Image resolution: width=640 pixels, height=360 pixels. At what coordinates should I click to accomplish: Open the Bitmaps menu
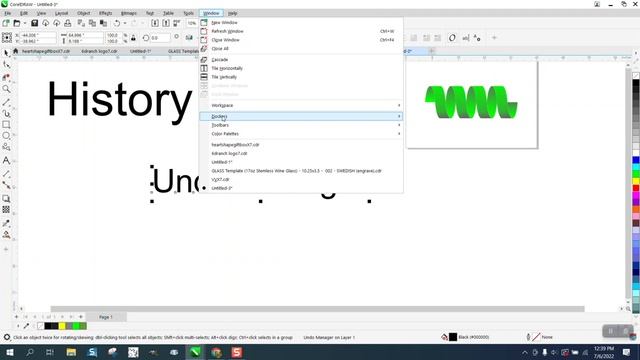pos(129,13)
